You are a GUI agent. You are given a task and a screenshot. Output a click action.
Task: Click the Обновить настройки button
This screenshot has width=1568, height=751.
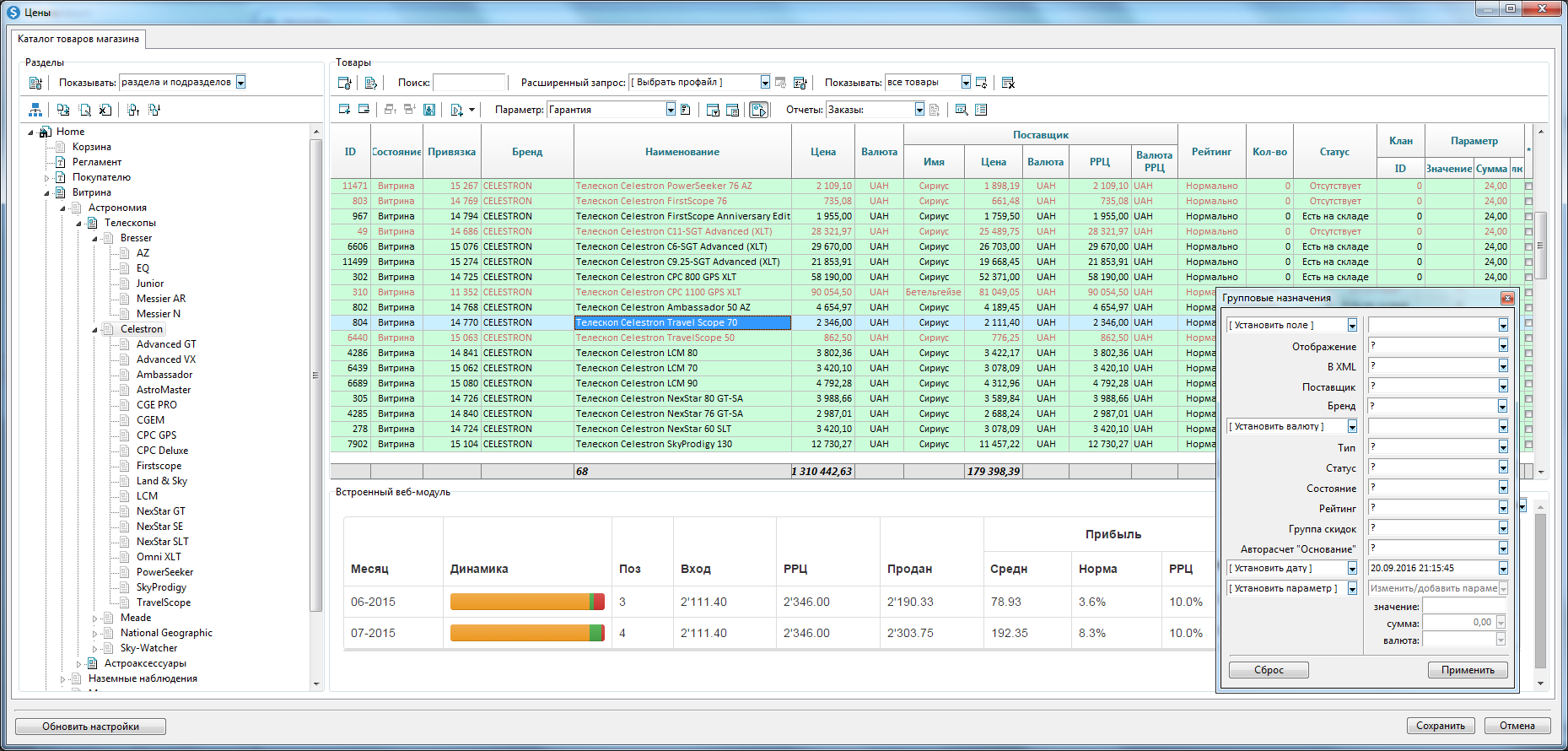pyautogui.click(x=91, y=727)
